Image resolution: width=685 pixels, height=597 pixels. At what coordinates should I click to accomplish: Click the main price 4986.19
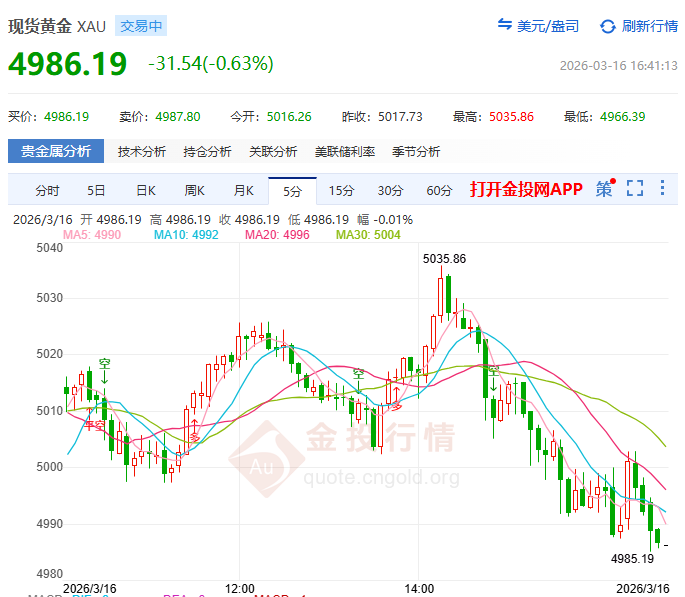pyautogui.click(x=67, y=64)
